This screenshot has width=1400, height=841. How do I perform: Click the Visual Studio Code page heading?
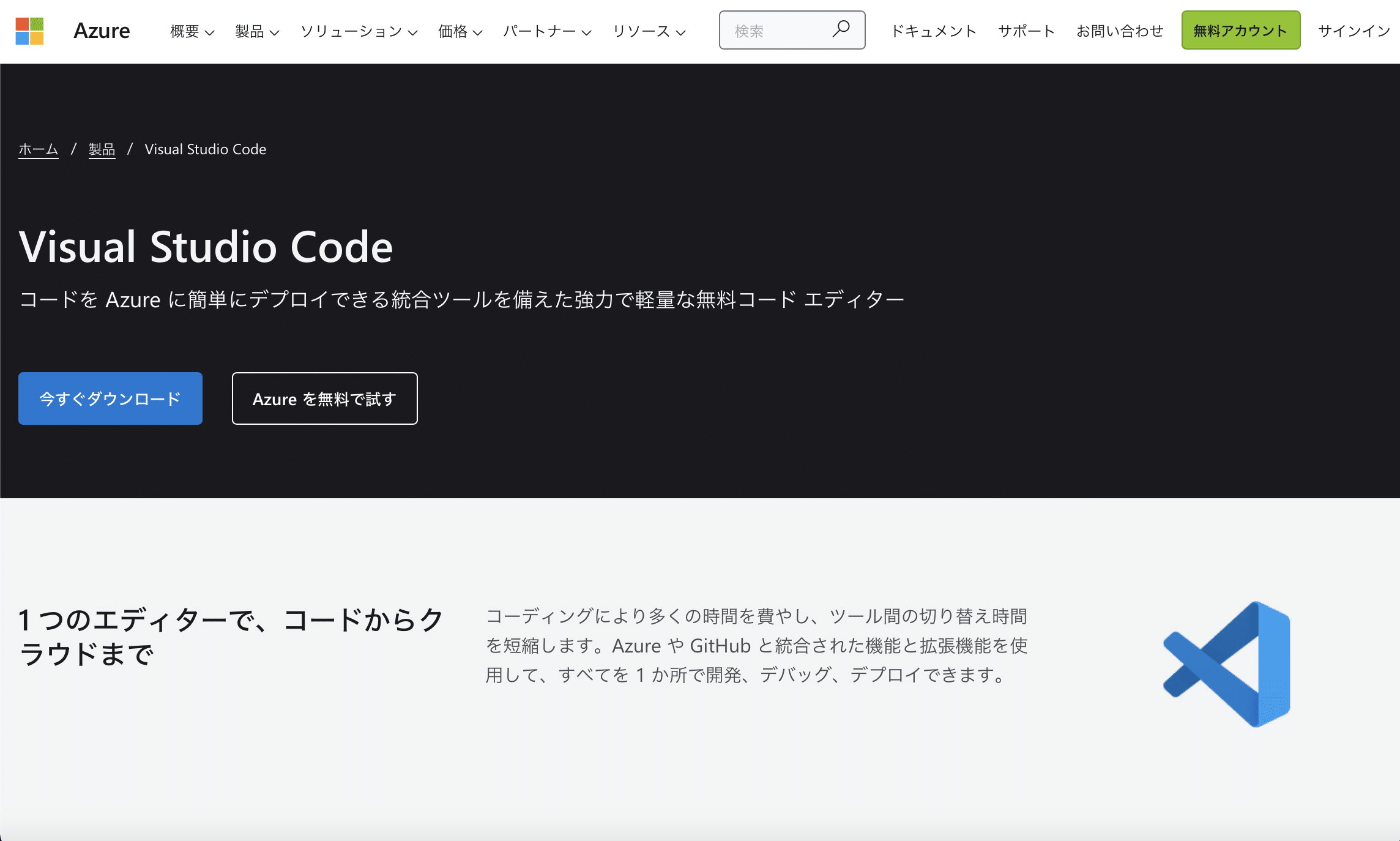pyautogui.click(x=206, y=247)
